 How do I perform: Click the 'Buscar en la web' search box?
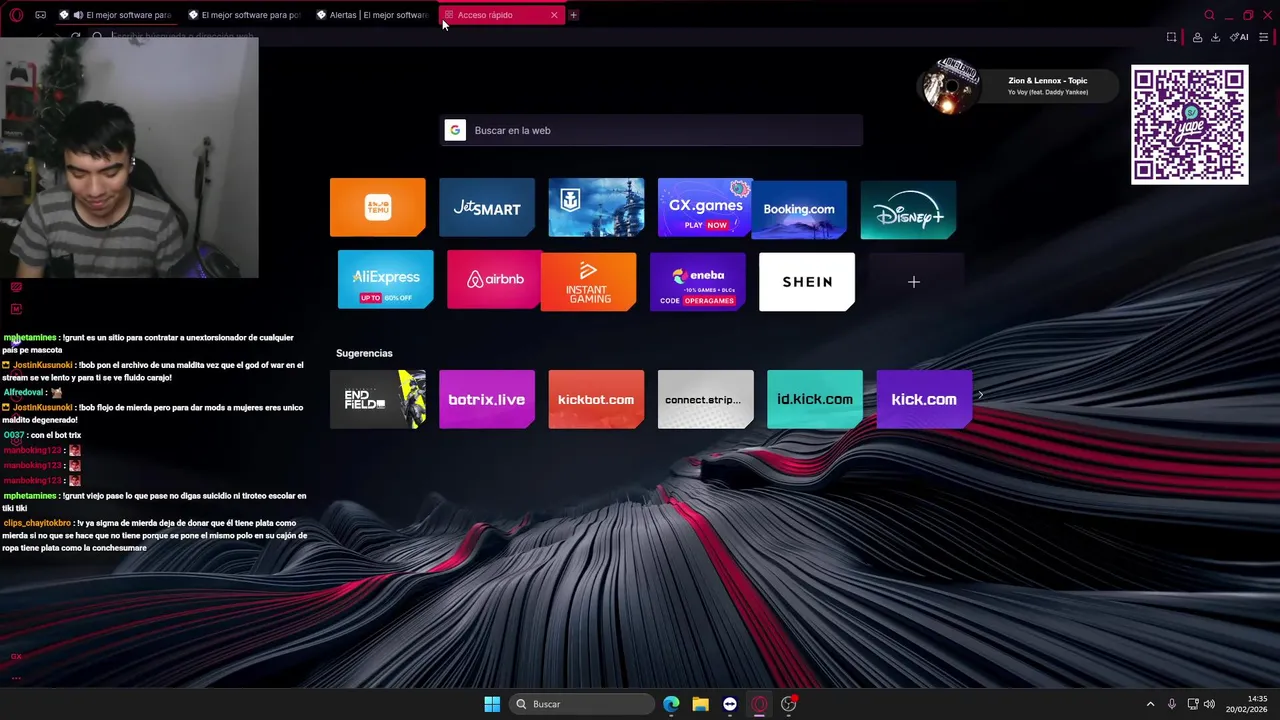pos(651,130)
